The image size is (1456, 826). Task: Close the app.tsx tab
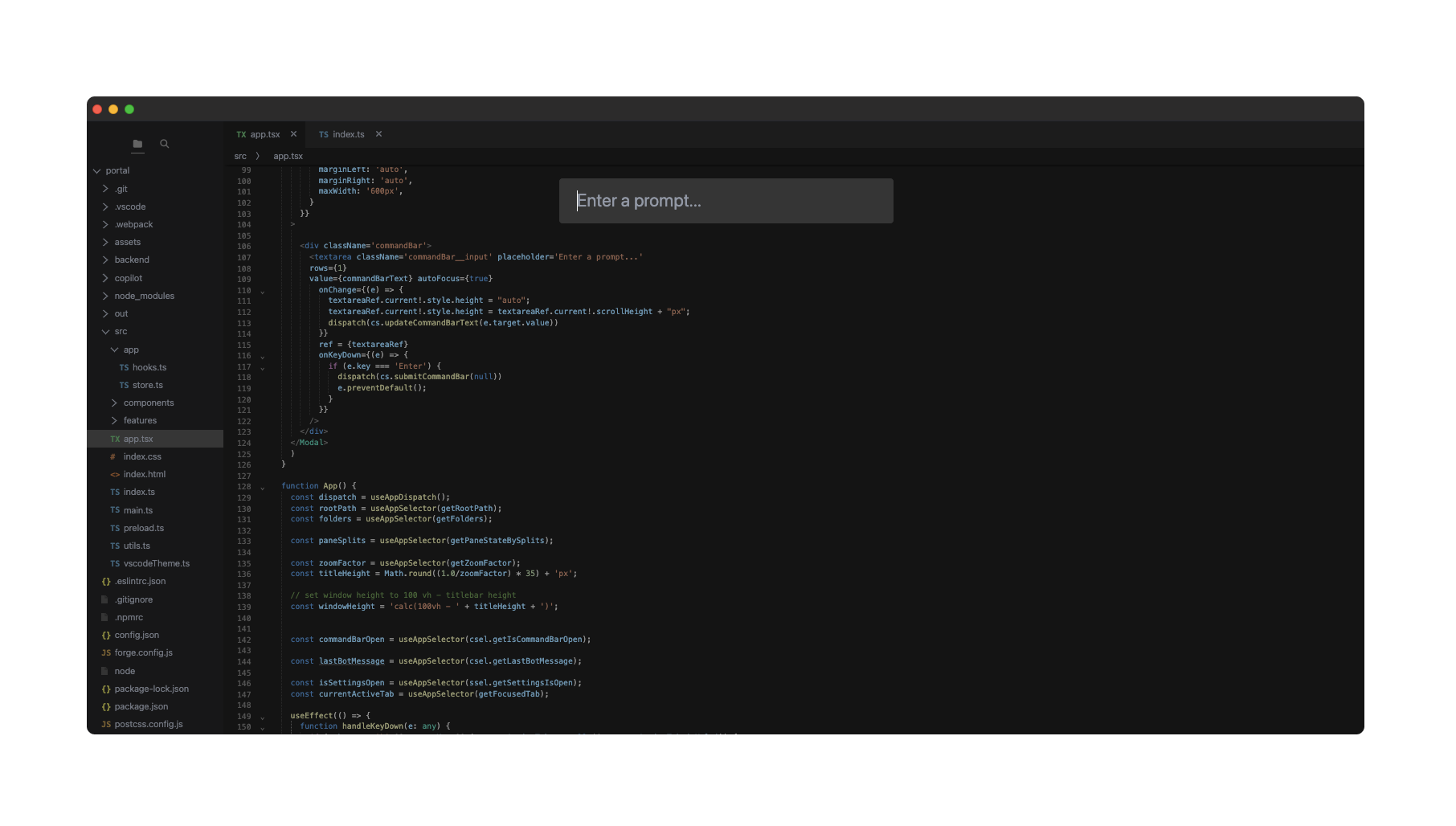tap(294, 134)
